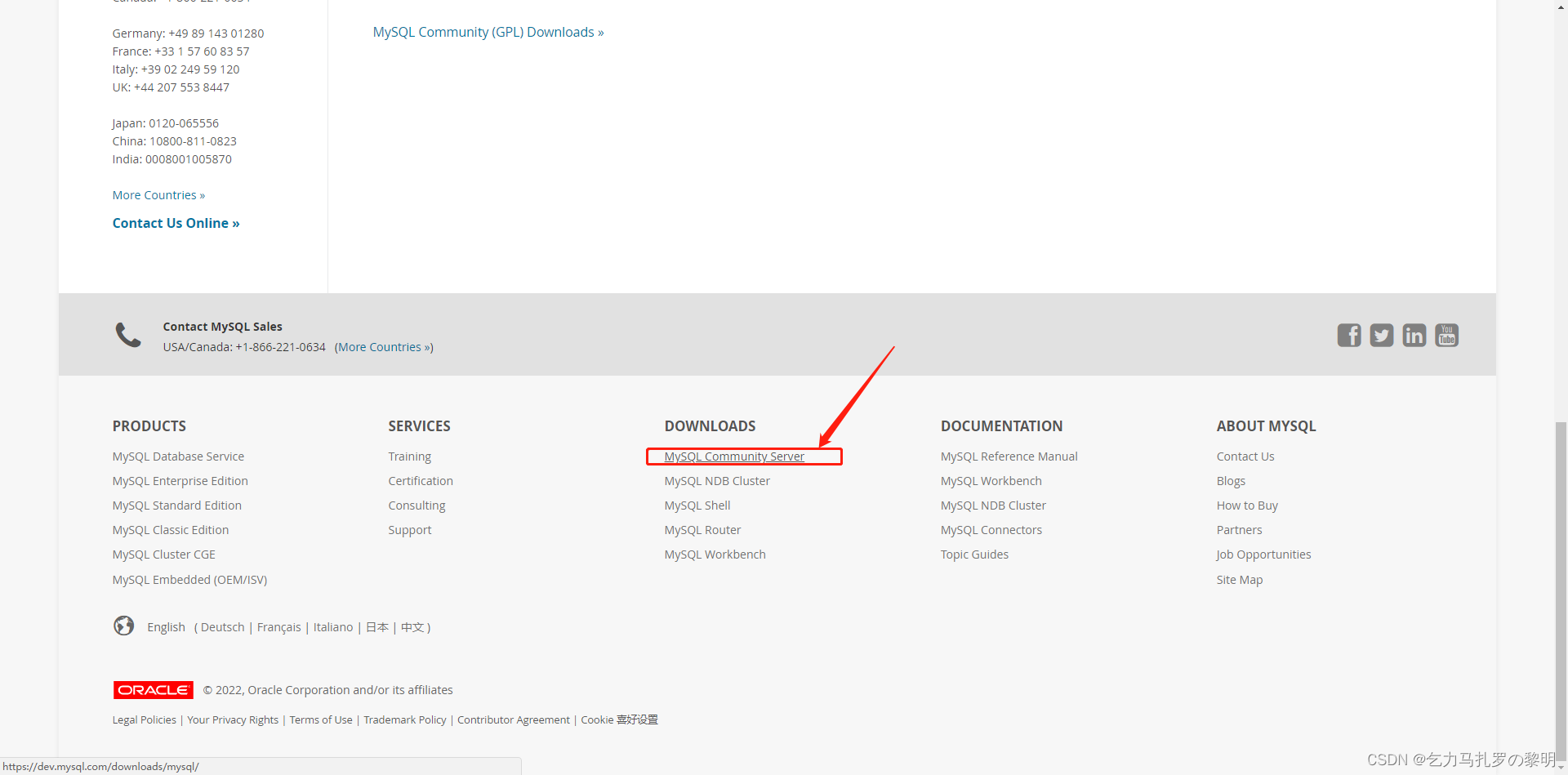The width and height of the screenshot is (1568, 775).
Task: Click the ABOUT MYSQL footer heading
Action: tap(1267, 426)
